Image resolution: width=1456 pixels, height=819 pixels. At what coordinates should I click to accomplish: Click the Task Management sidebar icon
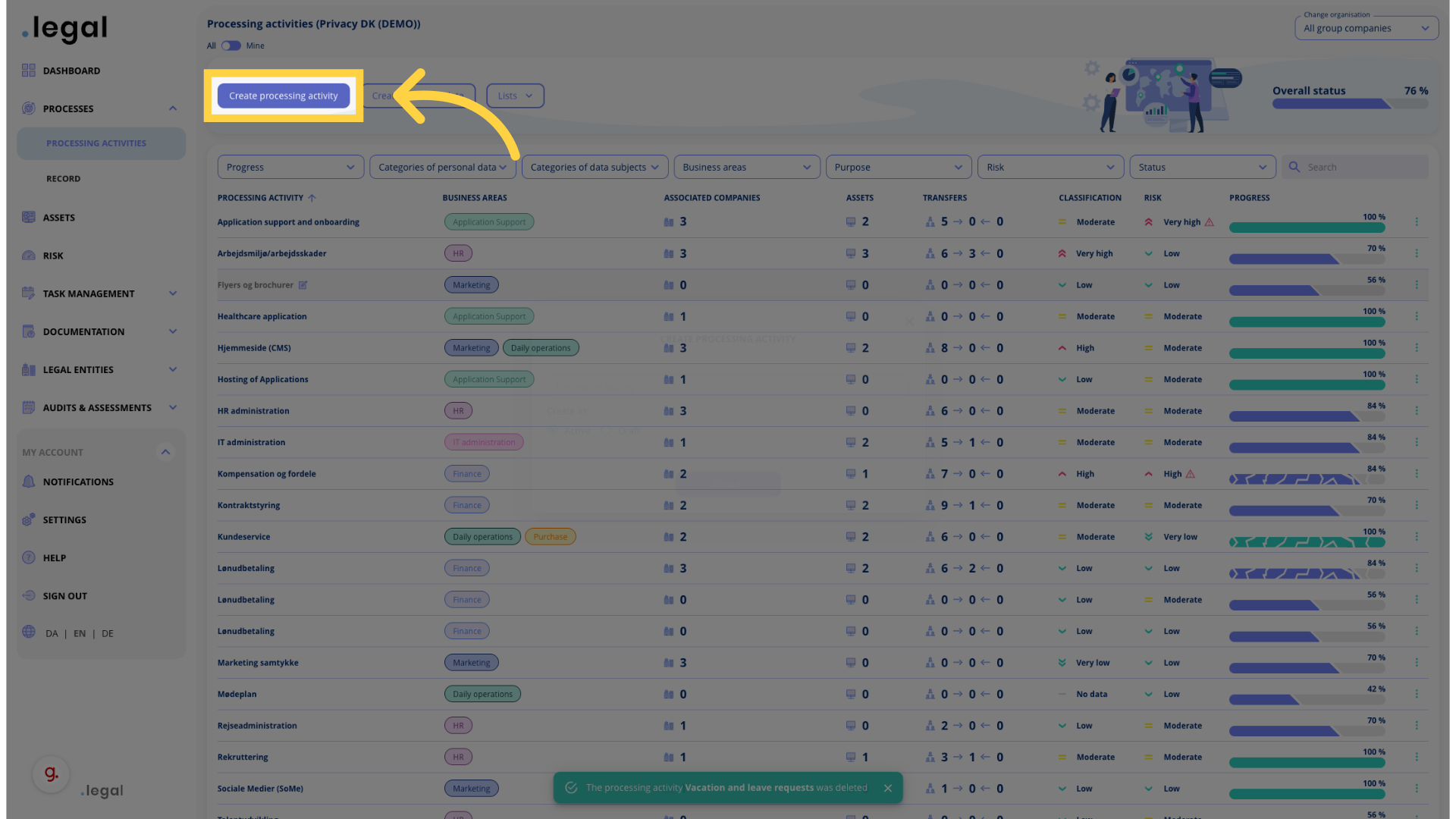(28, 293)
